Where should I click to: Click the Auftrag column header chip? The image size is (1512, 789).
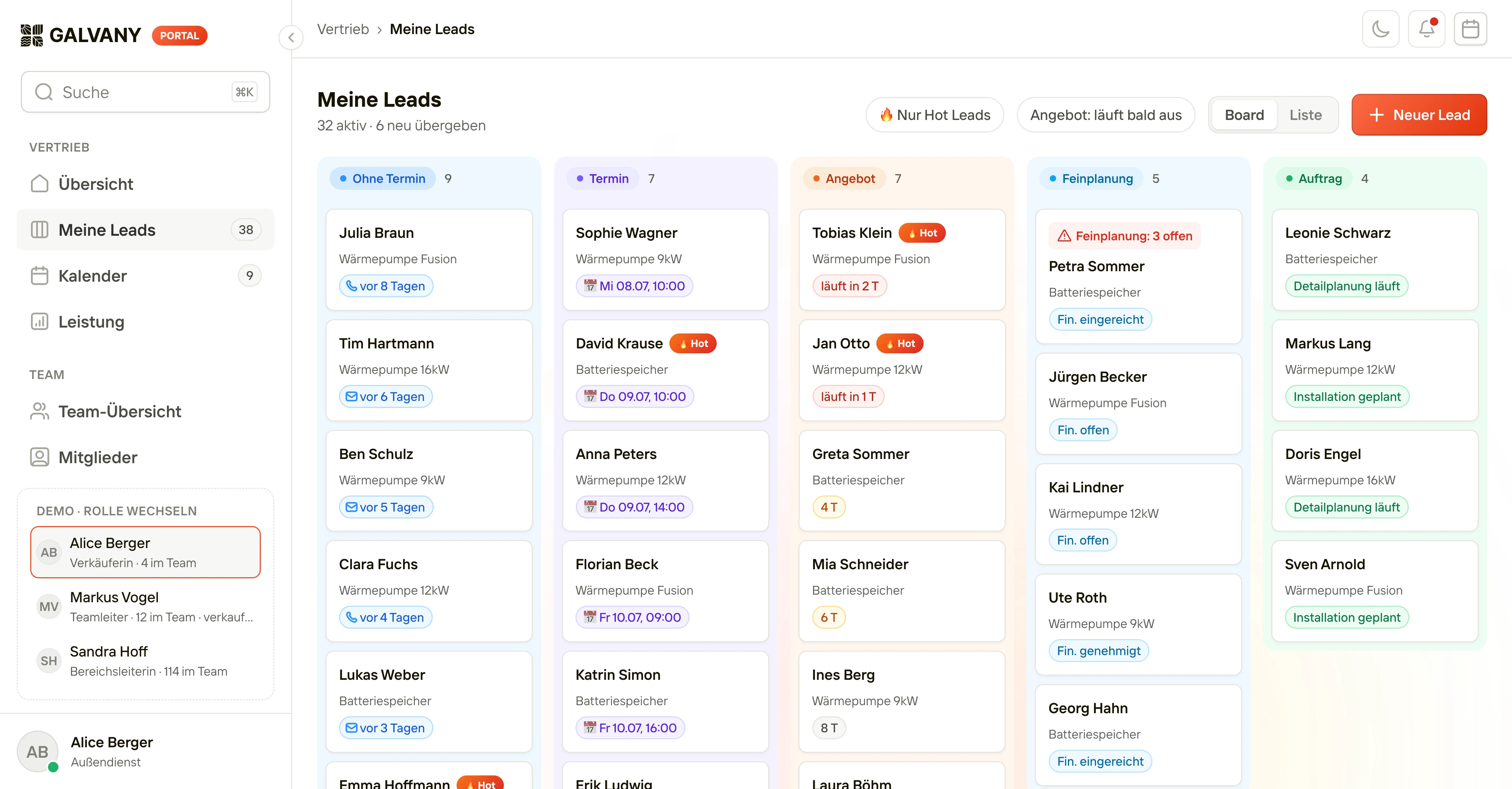[1313, 178]
